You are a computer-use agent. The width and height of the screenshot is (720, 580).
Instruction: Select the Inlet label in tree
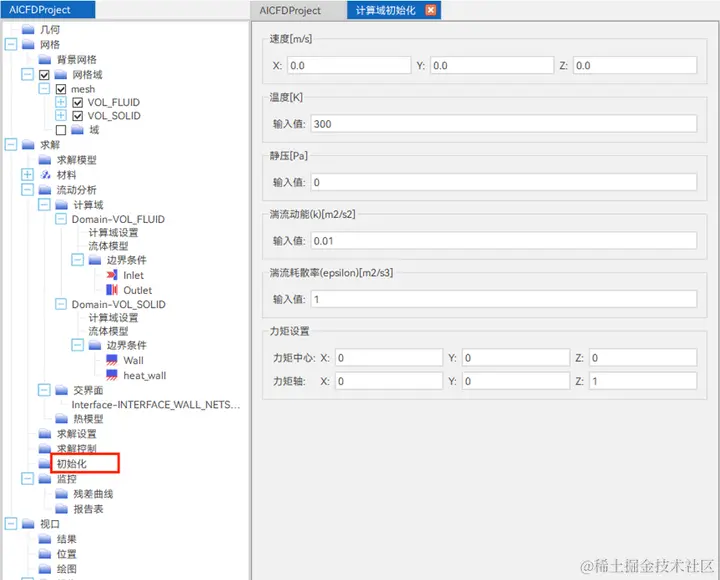[133, 275]
